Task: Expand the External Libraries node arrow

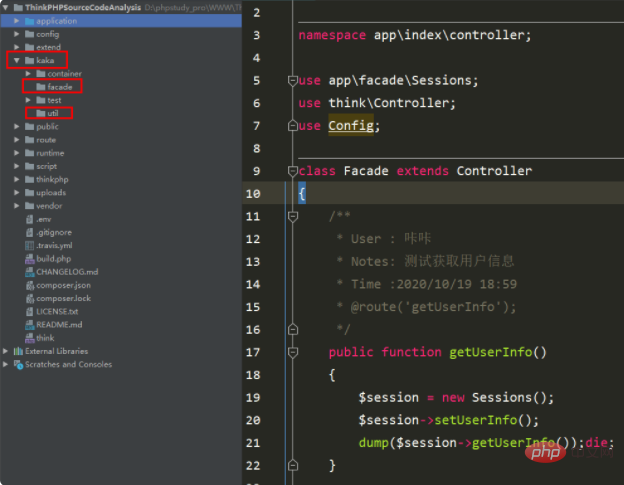Action: point(5,351)
